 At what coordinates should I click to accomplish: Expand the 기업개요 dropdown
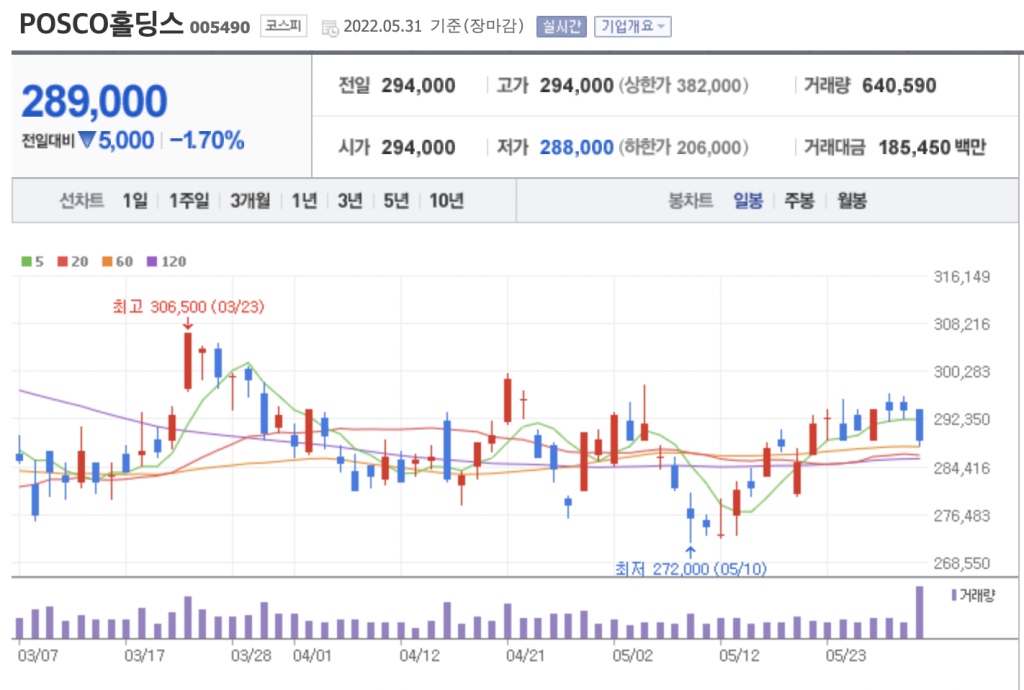pos(633,27)
